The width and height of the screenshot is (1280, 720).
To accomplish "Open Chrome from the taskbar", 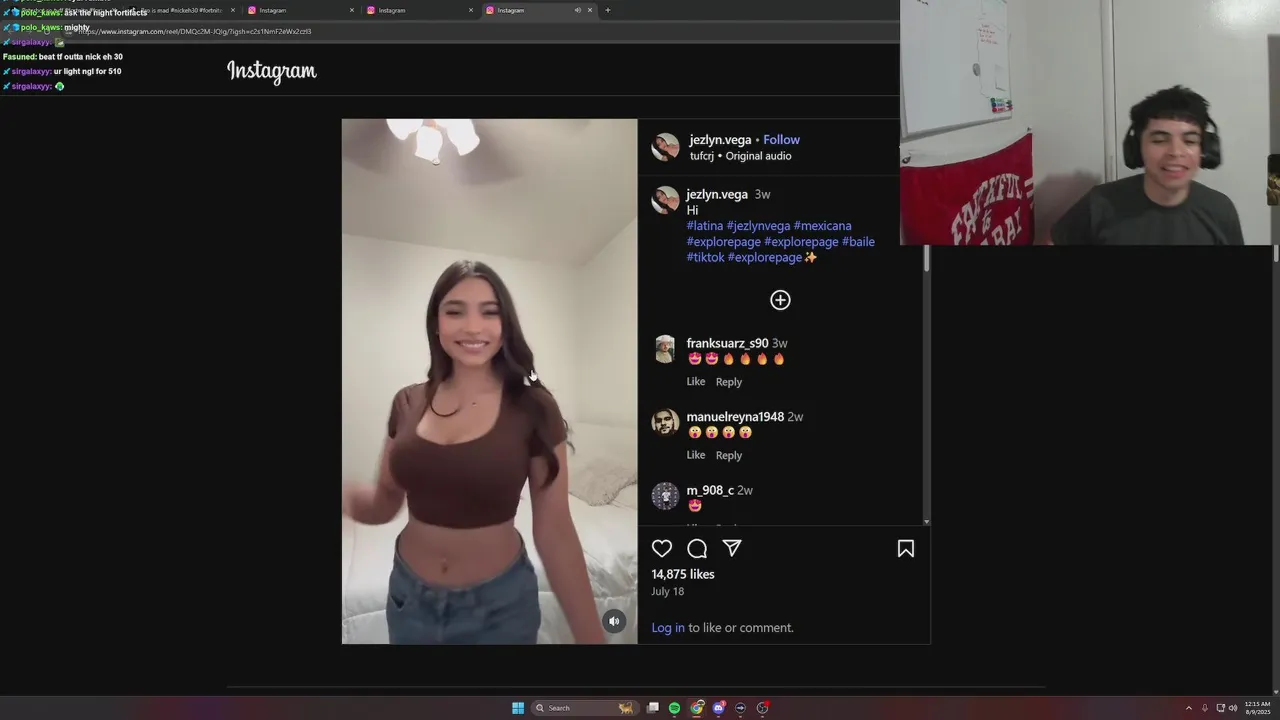I will [697, 708].
